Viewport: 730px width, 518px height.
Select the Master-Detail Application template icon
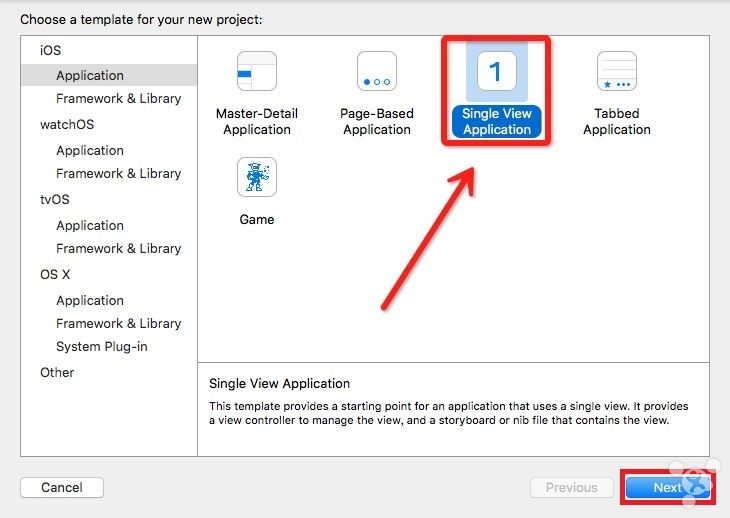coord(257,72)
